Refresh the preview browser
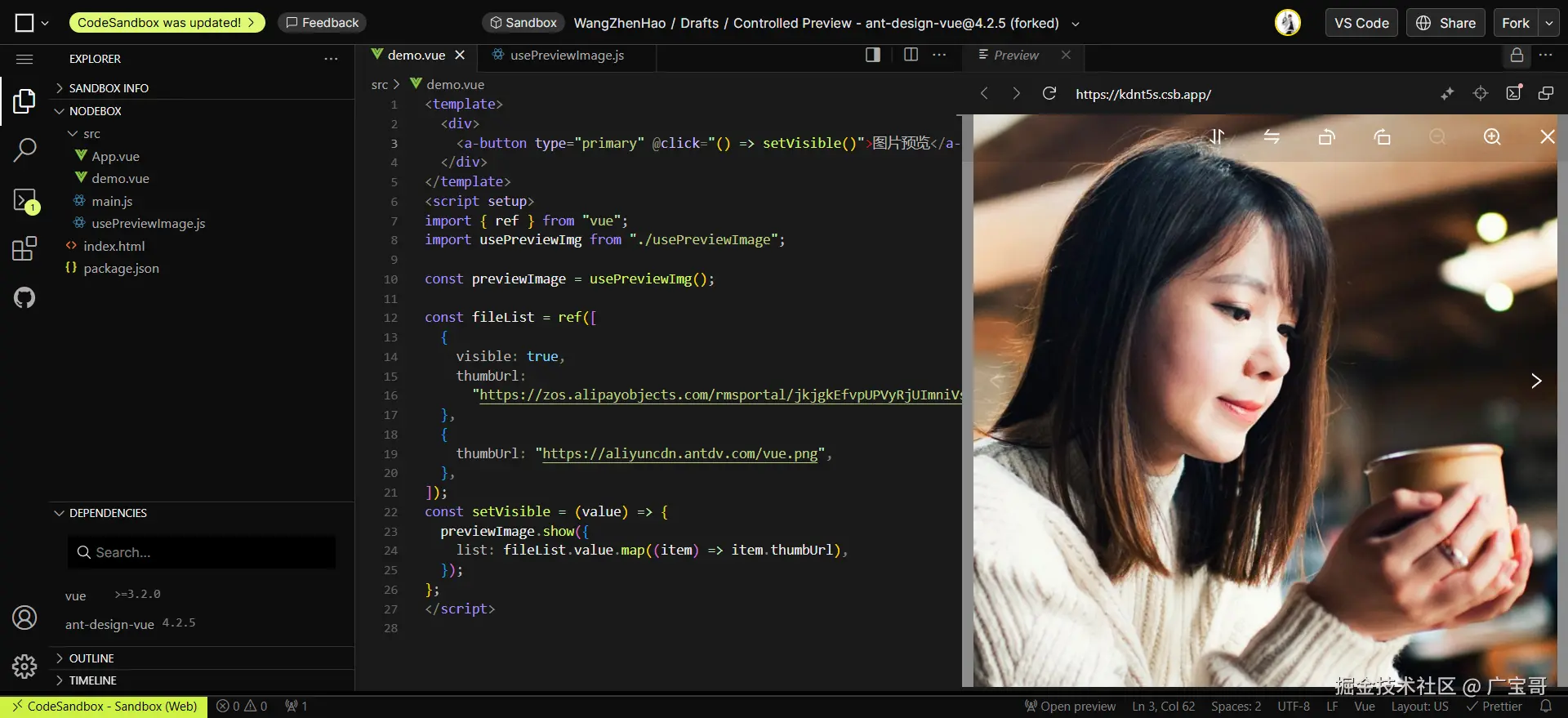The width and height of the screenshot is (1568, 718). click(1049, 94)
